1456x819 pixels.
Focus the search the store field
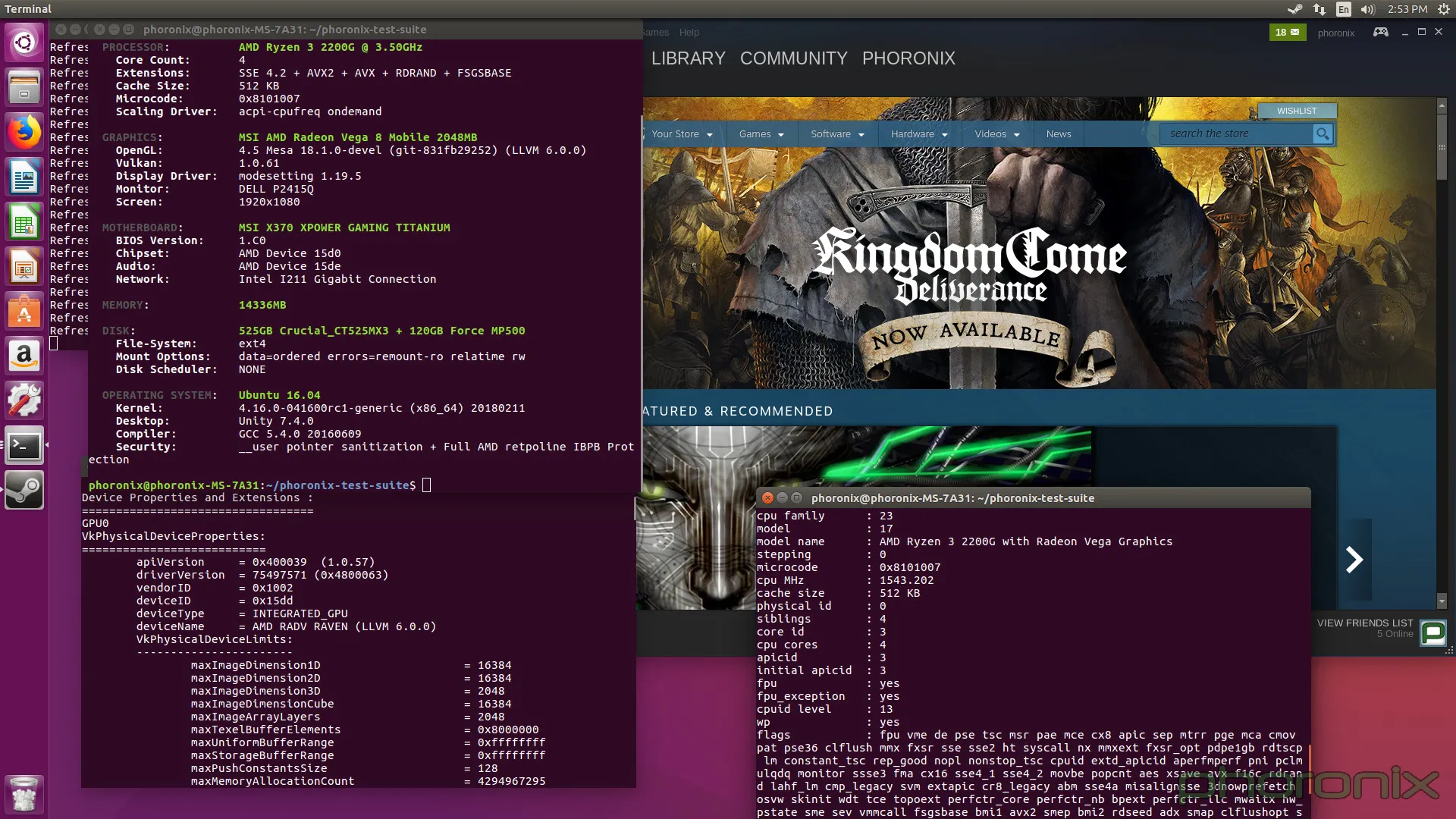tap(1236, 133)
